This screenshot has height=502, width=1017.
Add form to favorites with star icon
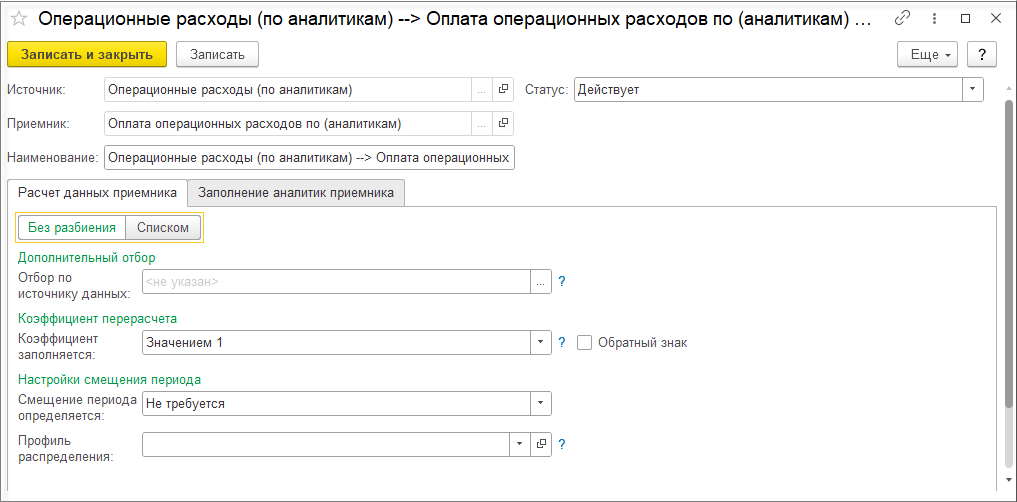click(x=18, y=19)
